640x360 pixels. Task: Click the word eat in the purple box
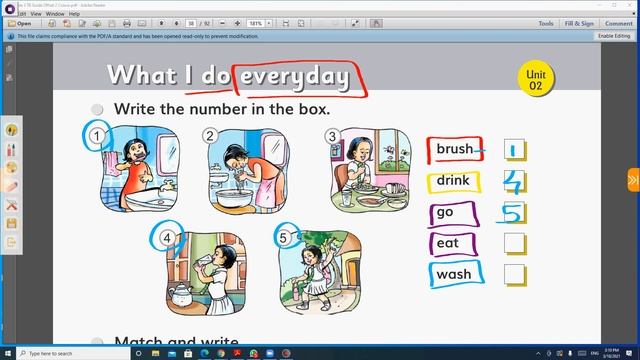[x=447, y=243]
